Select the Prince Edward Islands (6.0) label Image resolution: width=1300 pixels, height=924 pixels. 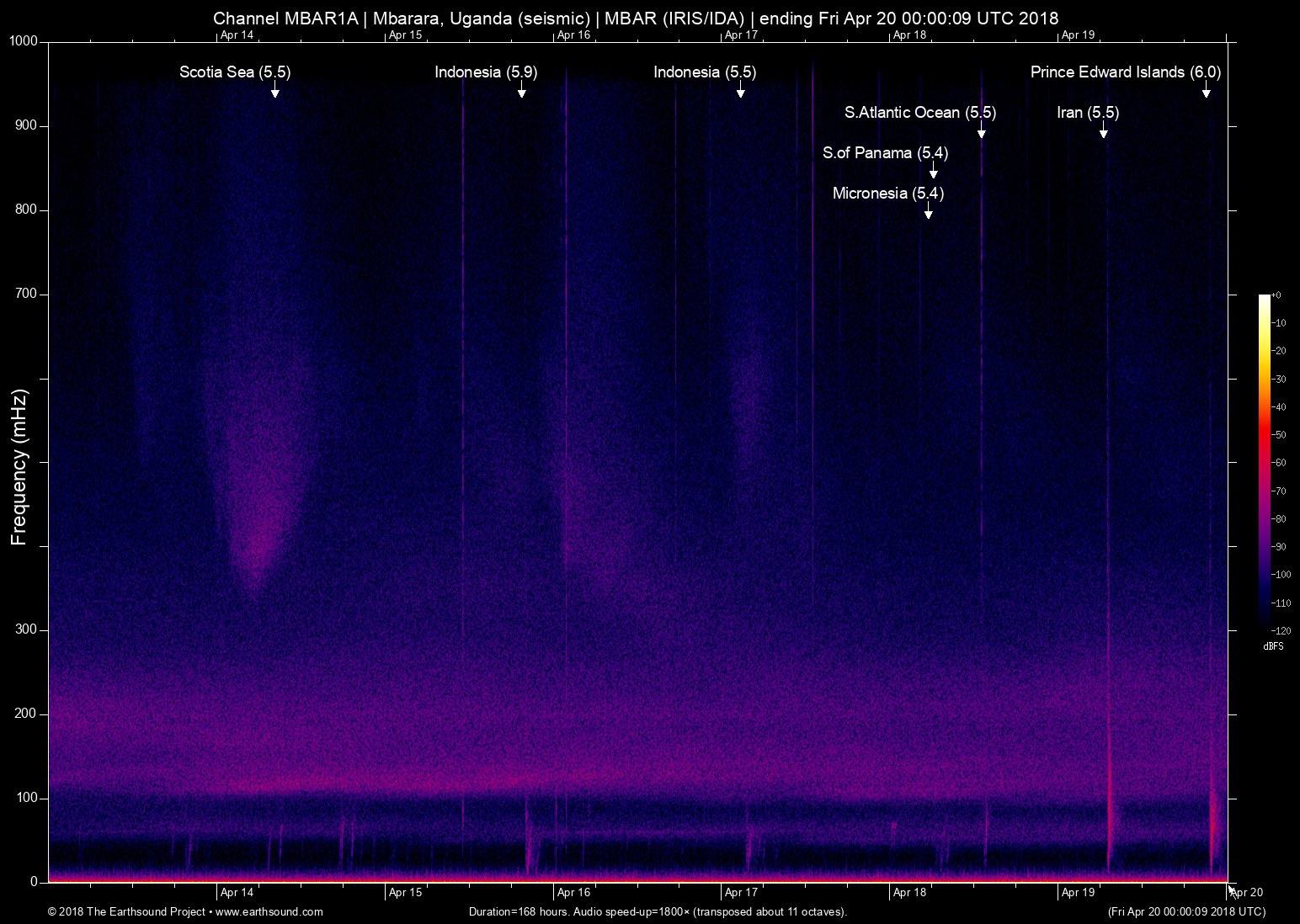pos(1125,72)
